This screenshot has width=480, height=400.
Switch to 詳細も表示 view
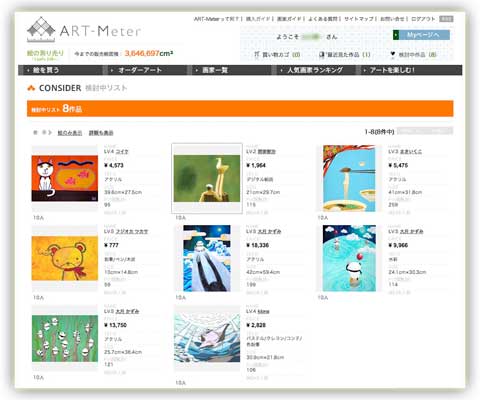(x=101, y=133)
